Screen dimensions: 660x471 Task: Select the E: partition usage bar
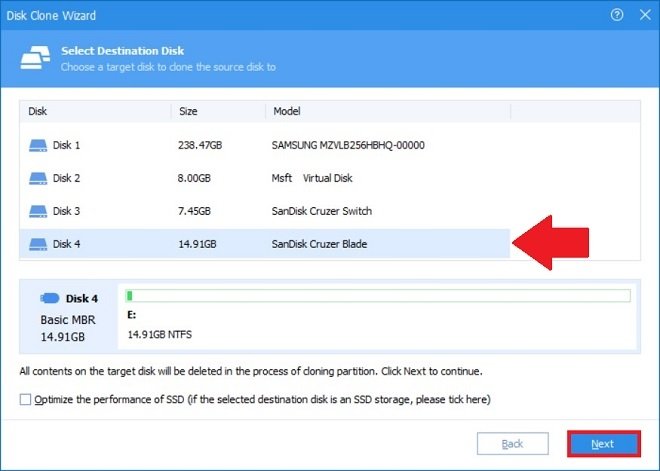(378, 296)
